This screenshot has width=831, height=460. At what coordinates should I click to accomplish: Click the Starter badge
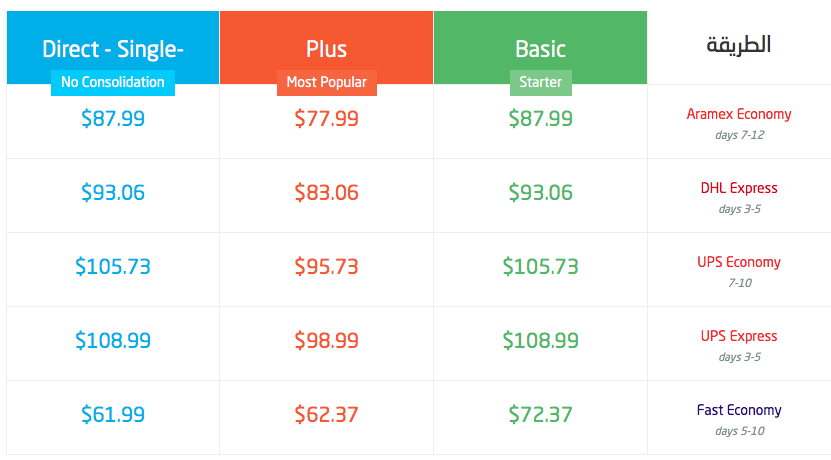click(x=541, y=83)
